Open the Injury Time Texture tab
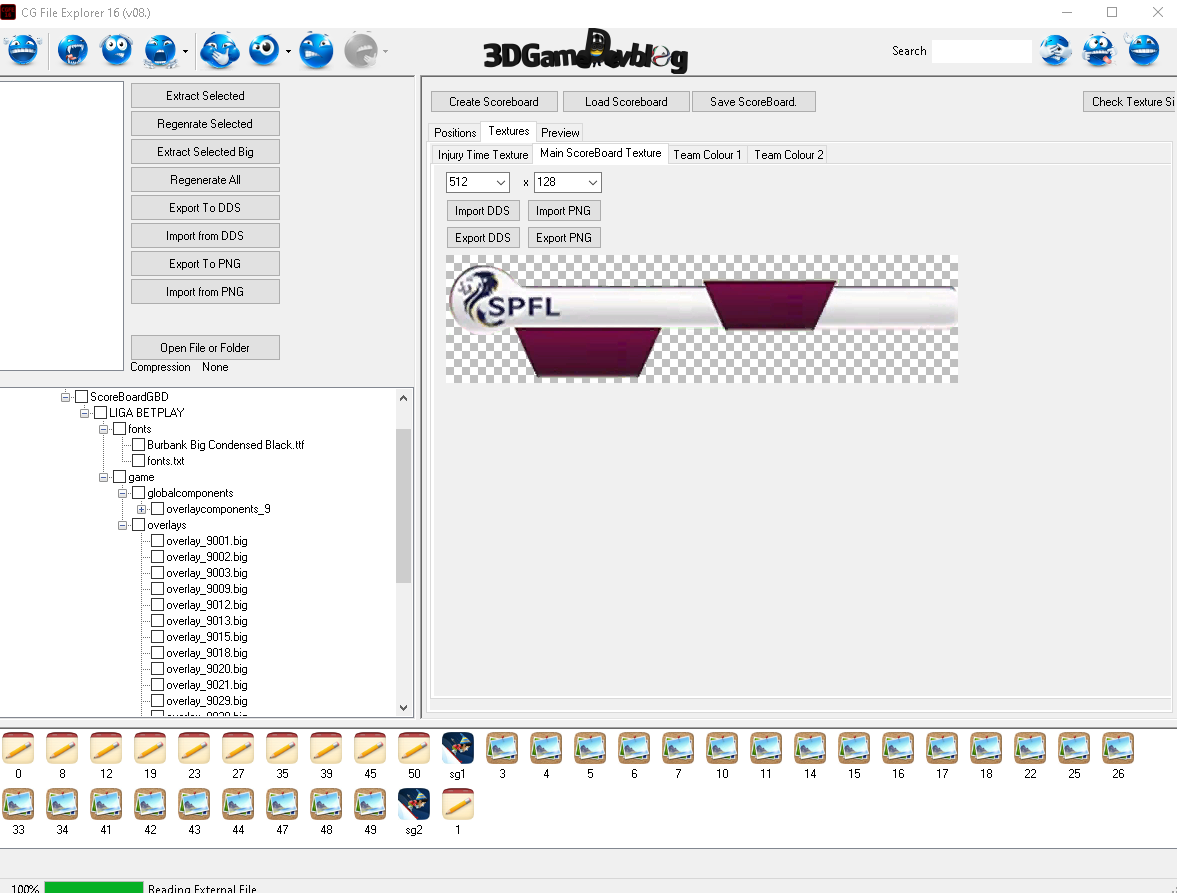The width and height of the screenshot is (1177, 893). (x=483, y=155)
